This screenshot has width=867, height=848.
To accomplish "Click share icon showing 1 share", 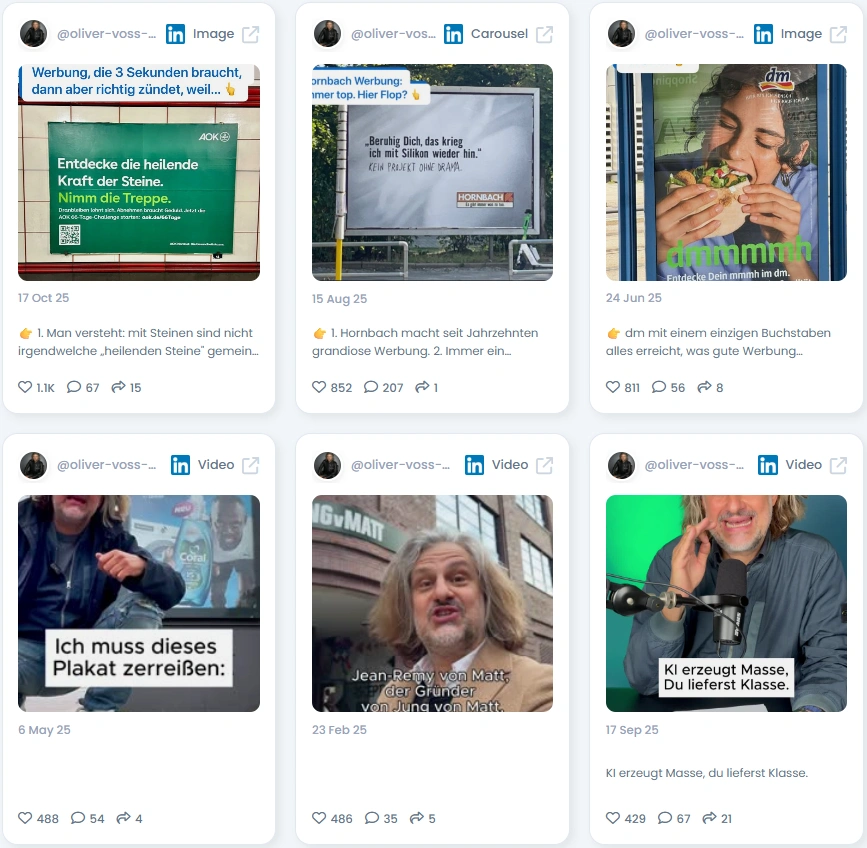I will coord(422,387).
